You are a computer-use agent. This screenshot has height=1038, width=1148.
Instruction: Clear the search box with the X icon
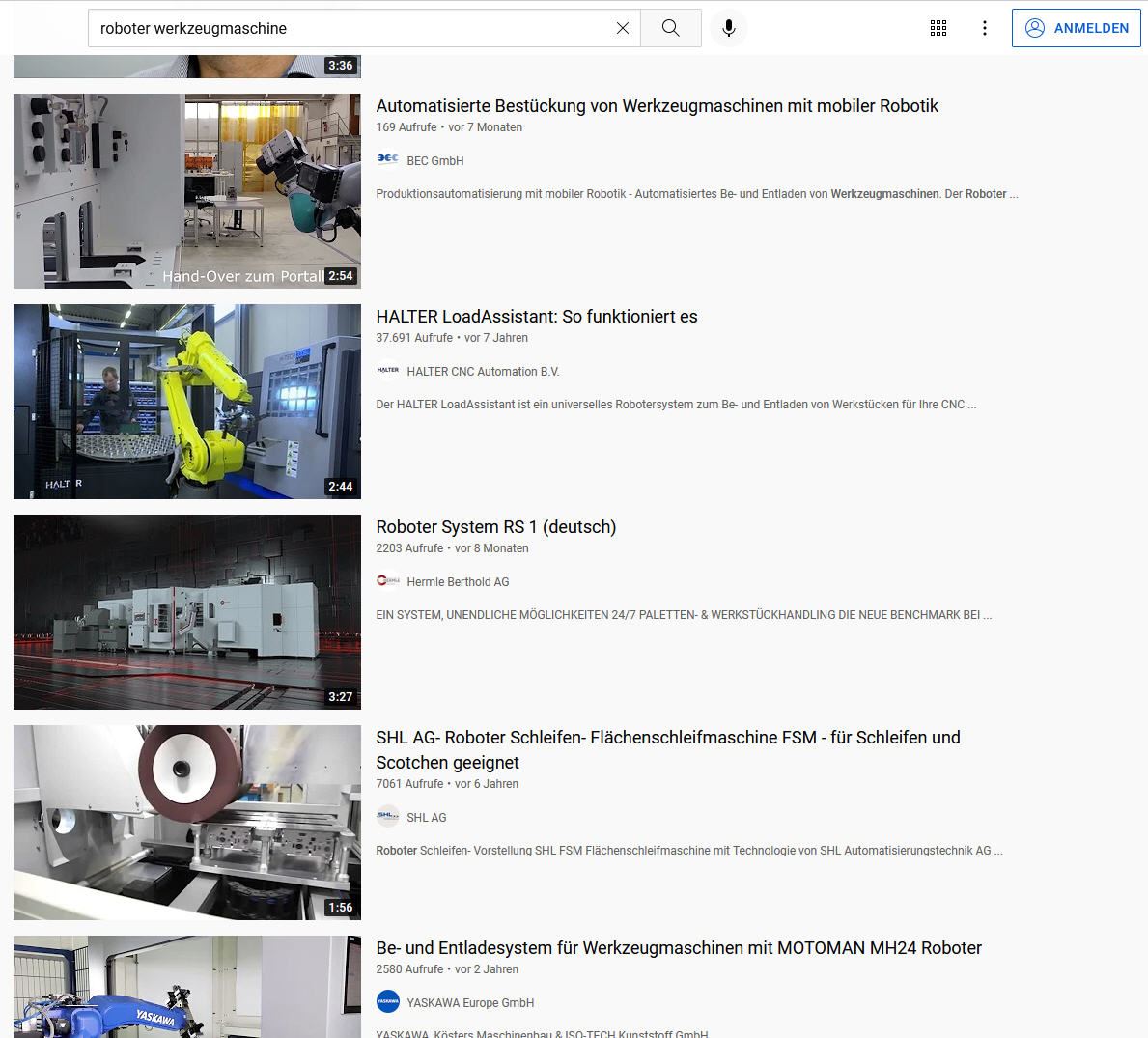623,29
